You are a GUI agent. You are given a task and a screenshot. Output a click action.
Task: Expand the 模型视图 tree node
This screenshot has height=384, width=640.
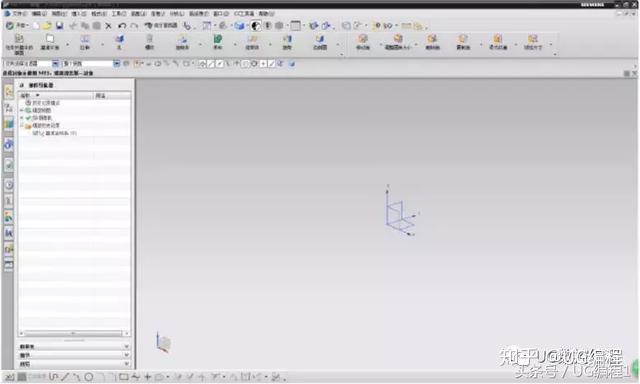[22, 110]
